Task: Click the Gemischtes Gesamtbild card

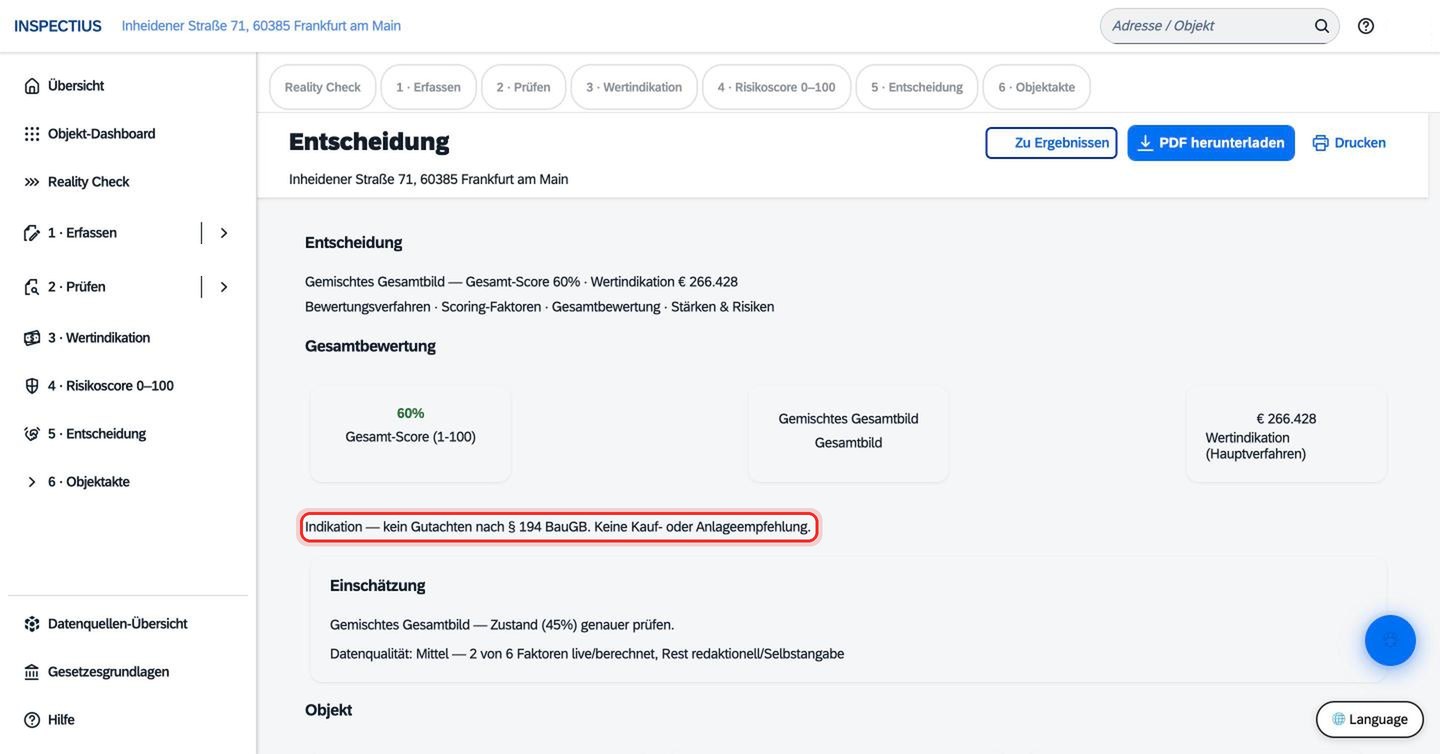Action: pos(848,434)
